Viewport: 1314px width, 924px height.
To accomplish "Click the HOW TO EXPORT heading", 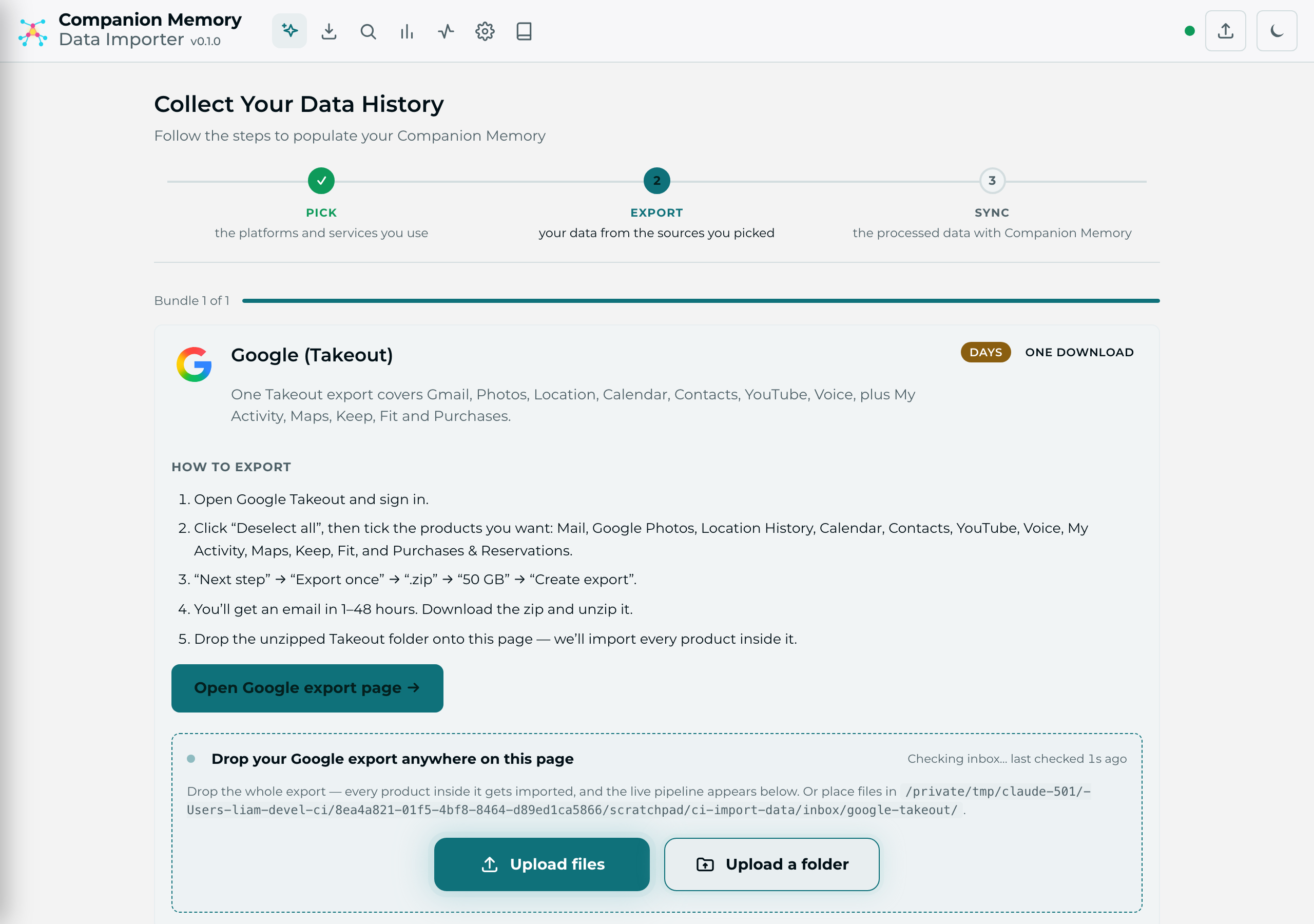I will coord(231,467).
